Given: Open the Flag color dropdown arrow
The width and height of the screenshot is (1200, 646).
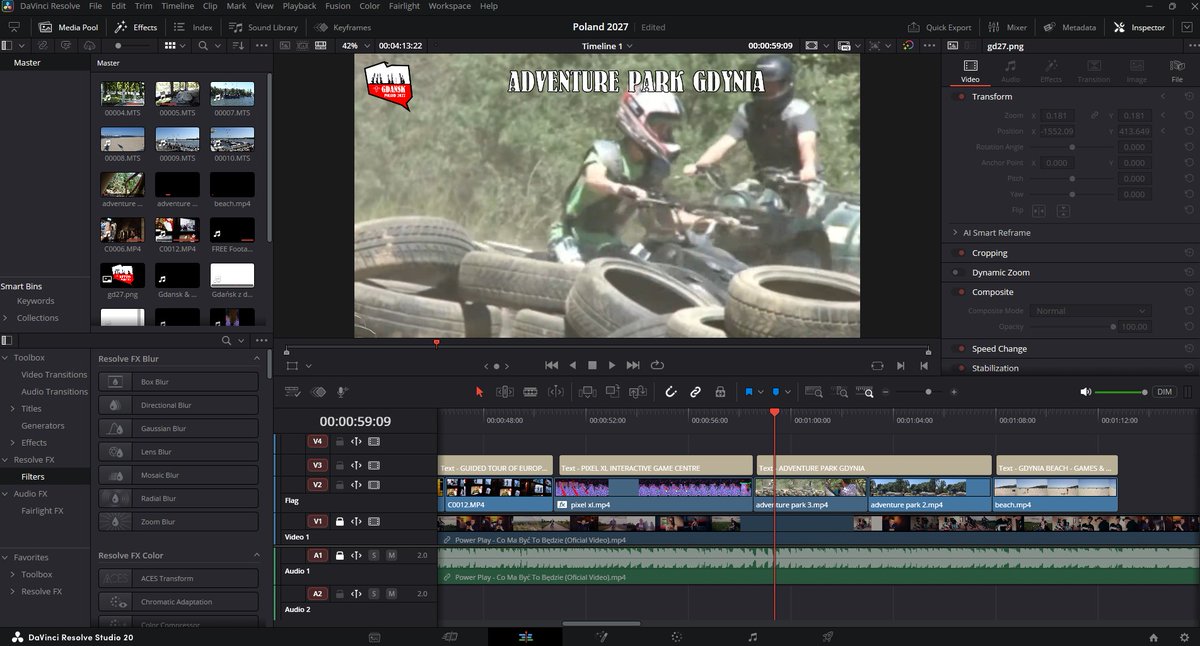Looking at the screenshot, I should [x=761, y=392].
